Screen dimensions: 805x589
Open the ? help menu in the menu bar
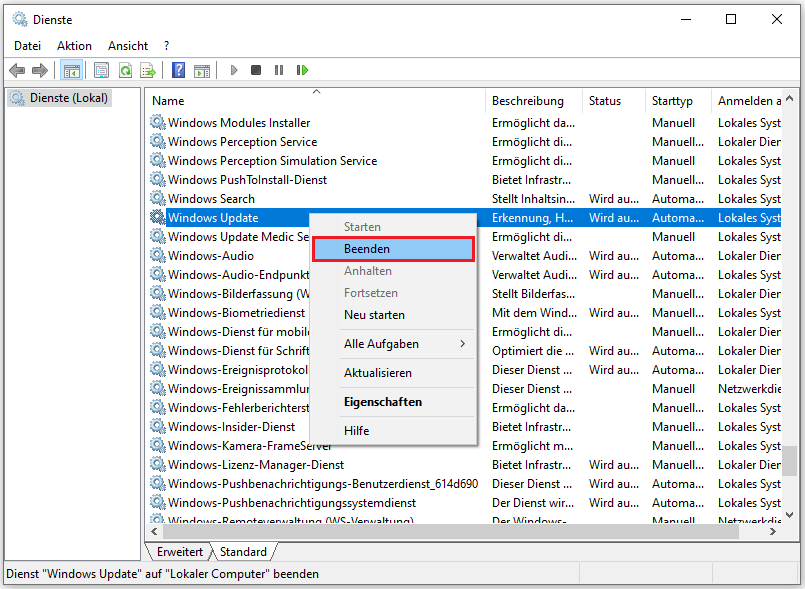click(166, 46)
